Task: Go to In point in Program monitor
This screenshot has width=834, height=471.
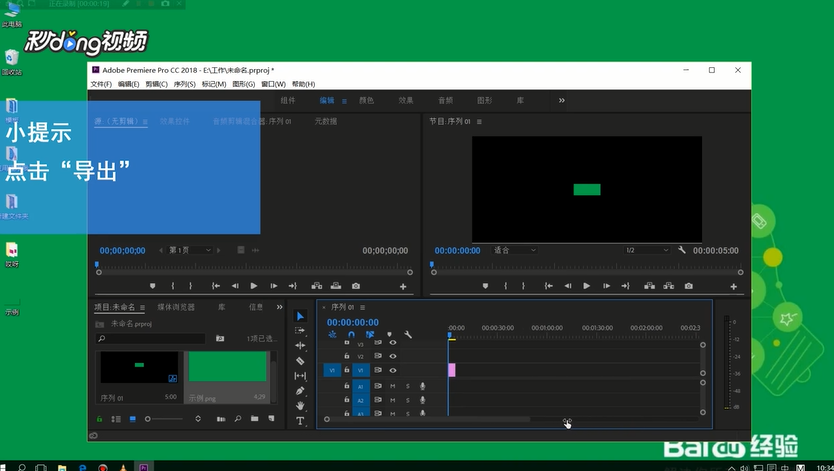Action: [x=548, y=286]
